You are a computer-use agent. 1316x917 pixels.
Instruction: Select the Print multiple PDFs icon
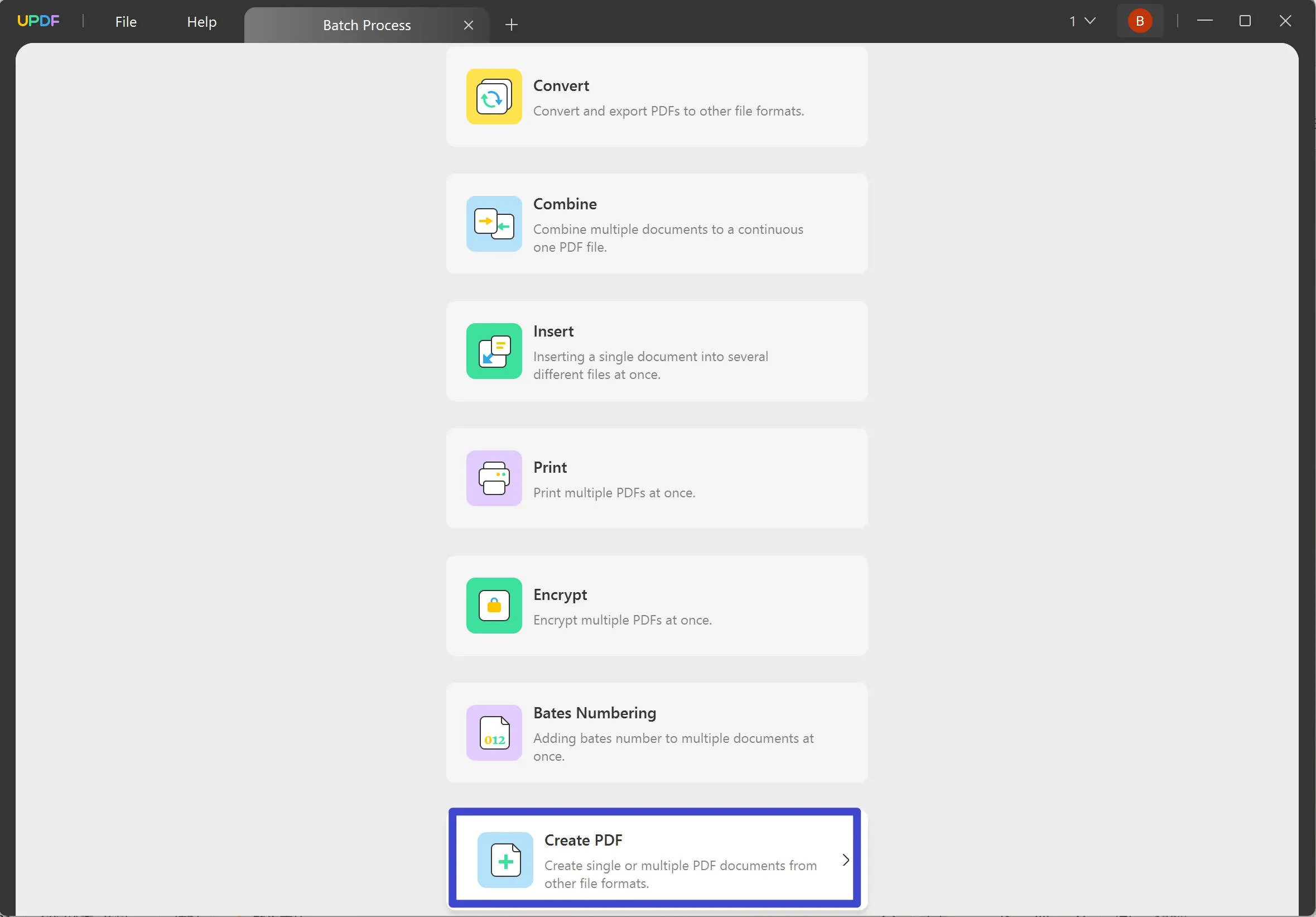click(493, 478)
